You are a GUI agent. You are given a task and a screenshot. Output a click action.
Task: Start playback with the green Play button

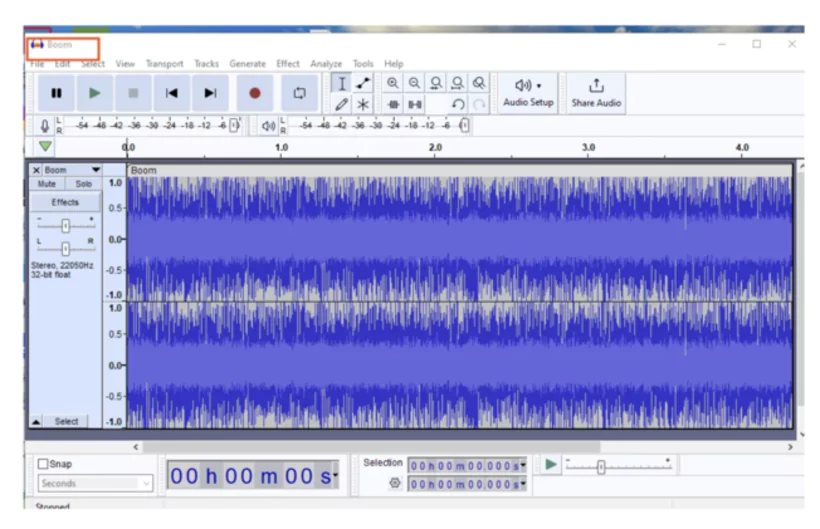[95, 93]
